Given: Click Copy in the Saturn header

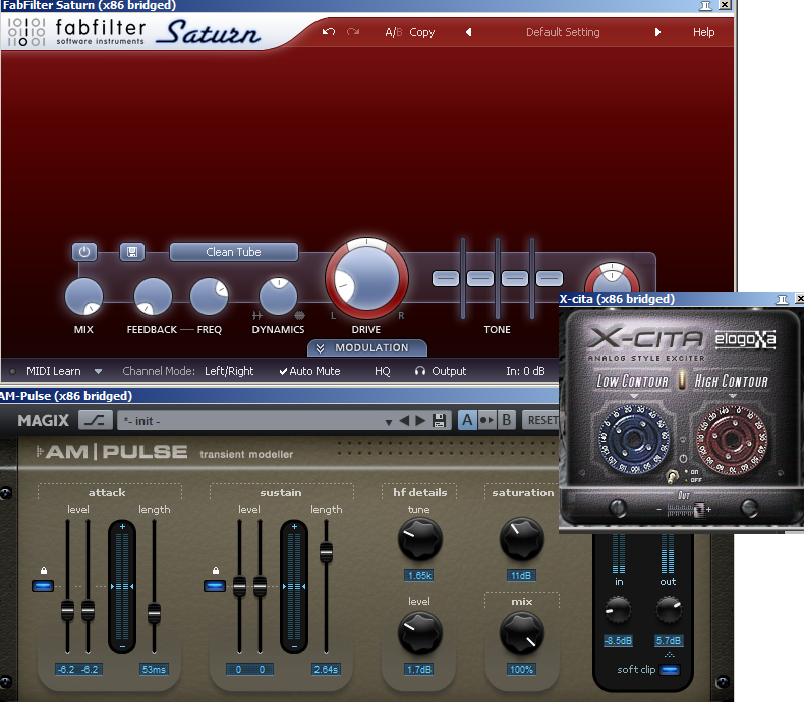Looking at the screenshot, I should [422, 32].
